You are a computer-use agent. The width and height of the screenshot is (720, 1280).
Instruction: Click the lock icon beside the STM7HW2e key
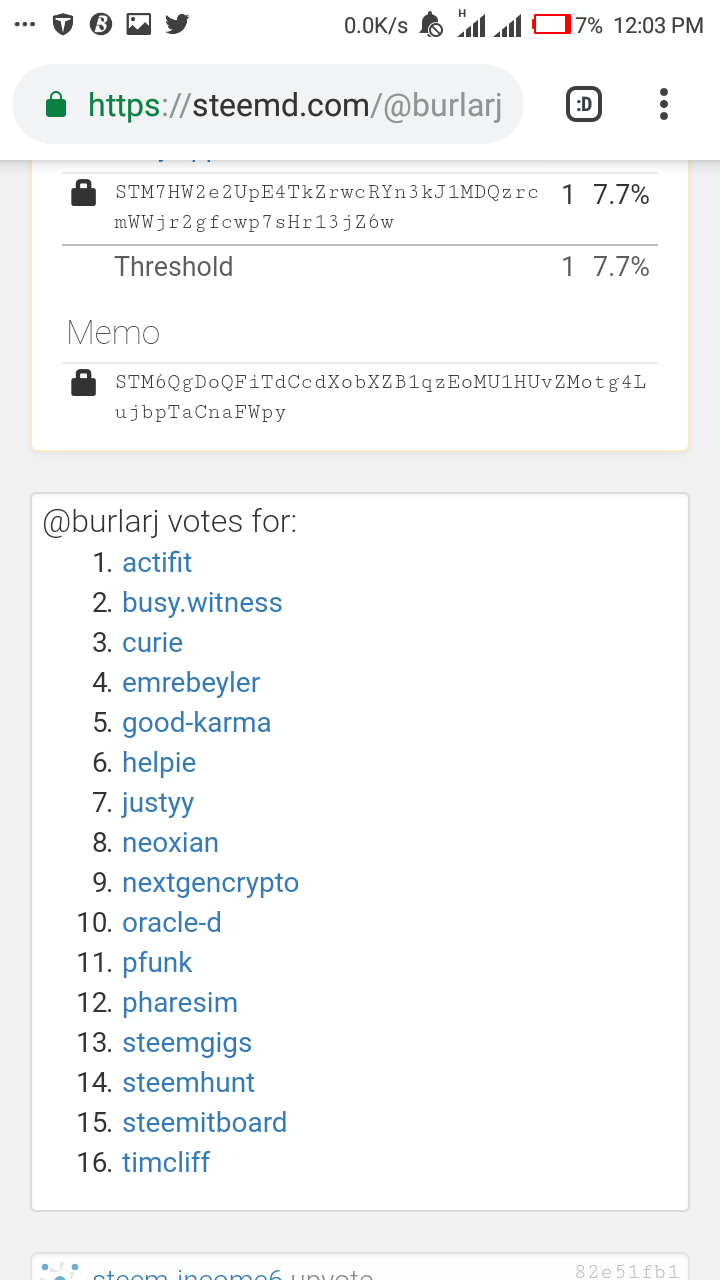coord(84,193)
